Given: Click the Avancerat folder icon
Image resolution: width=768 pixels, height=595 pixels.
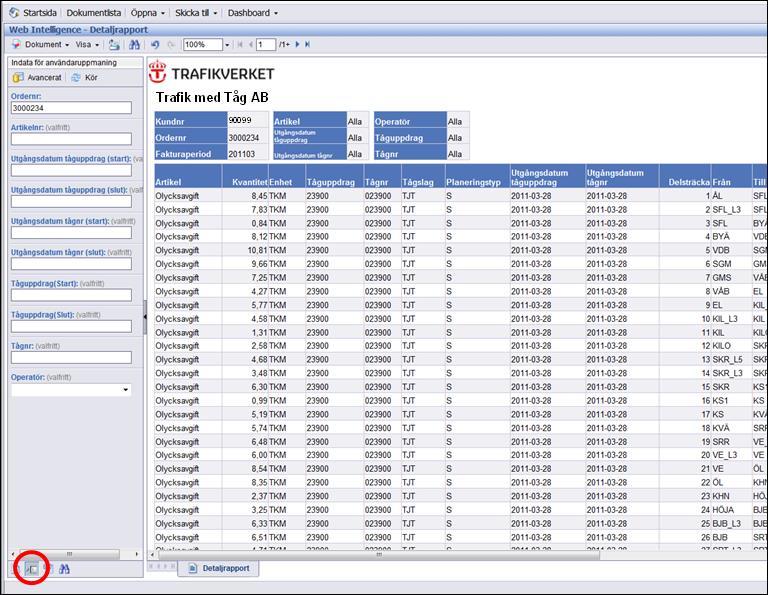Looking at the screenshot, I should pyautogui.click(x=18, y=77).
